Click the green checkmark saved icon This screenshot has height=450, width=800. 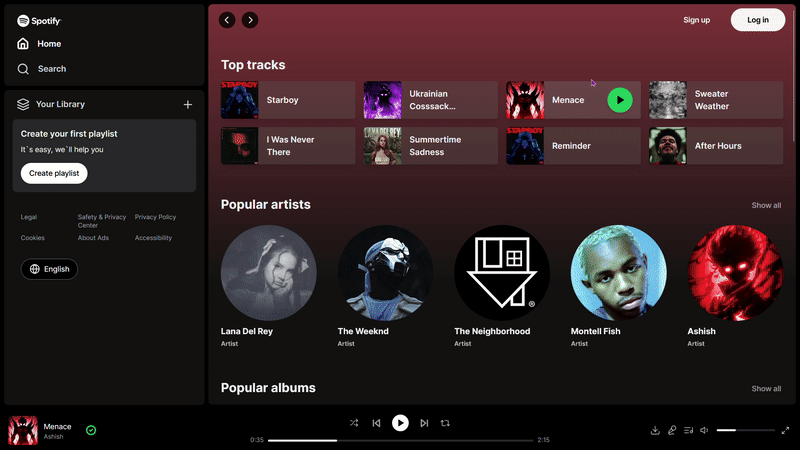point(91,430)
